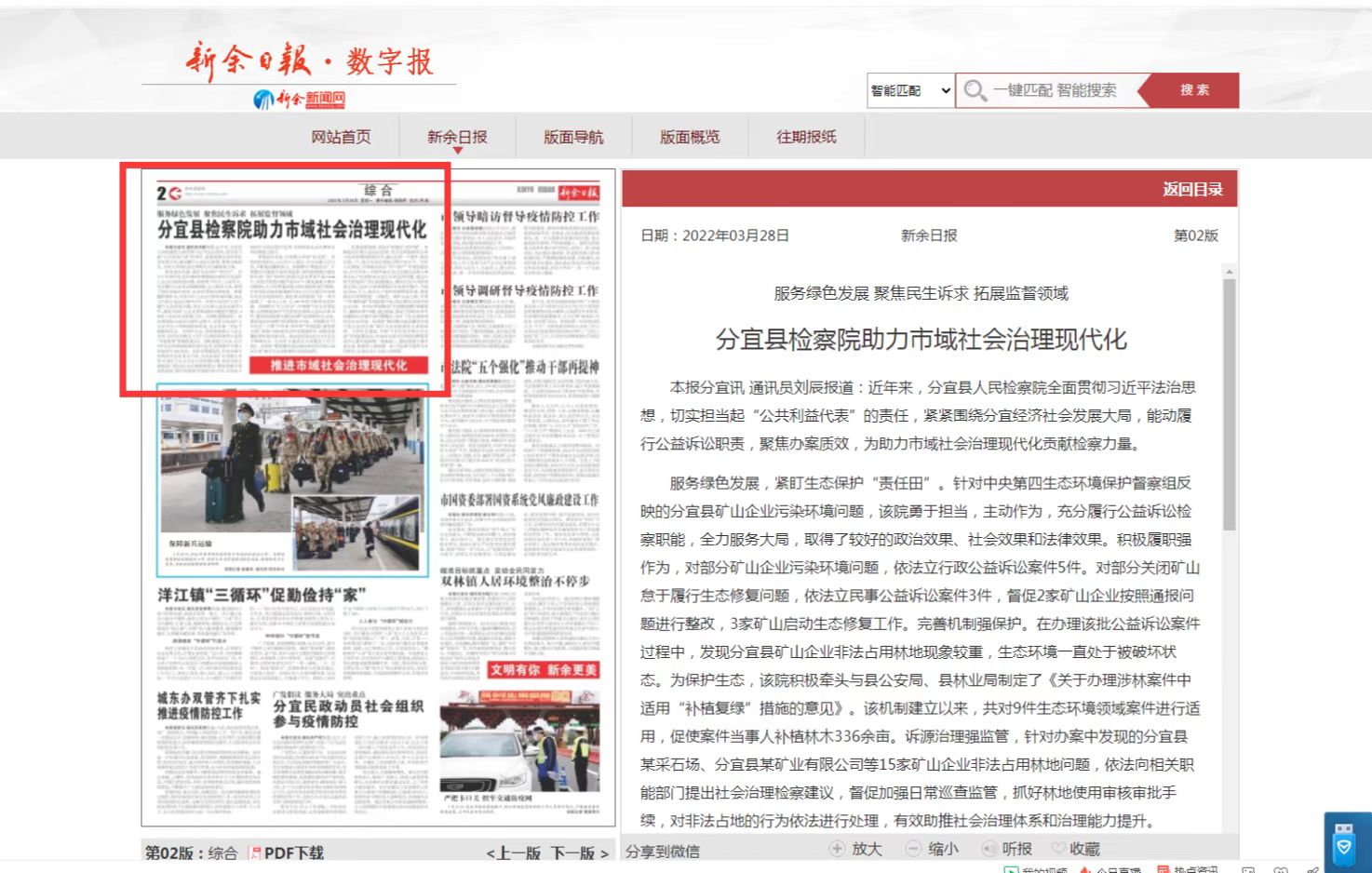Click article title 分宜县检察院助力市域社会治理现代化
The height and width of the screenshot is (873, 1372).
coord(921,339)
